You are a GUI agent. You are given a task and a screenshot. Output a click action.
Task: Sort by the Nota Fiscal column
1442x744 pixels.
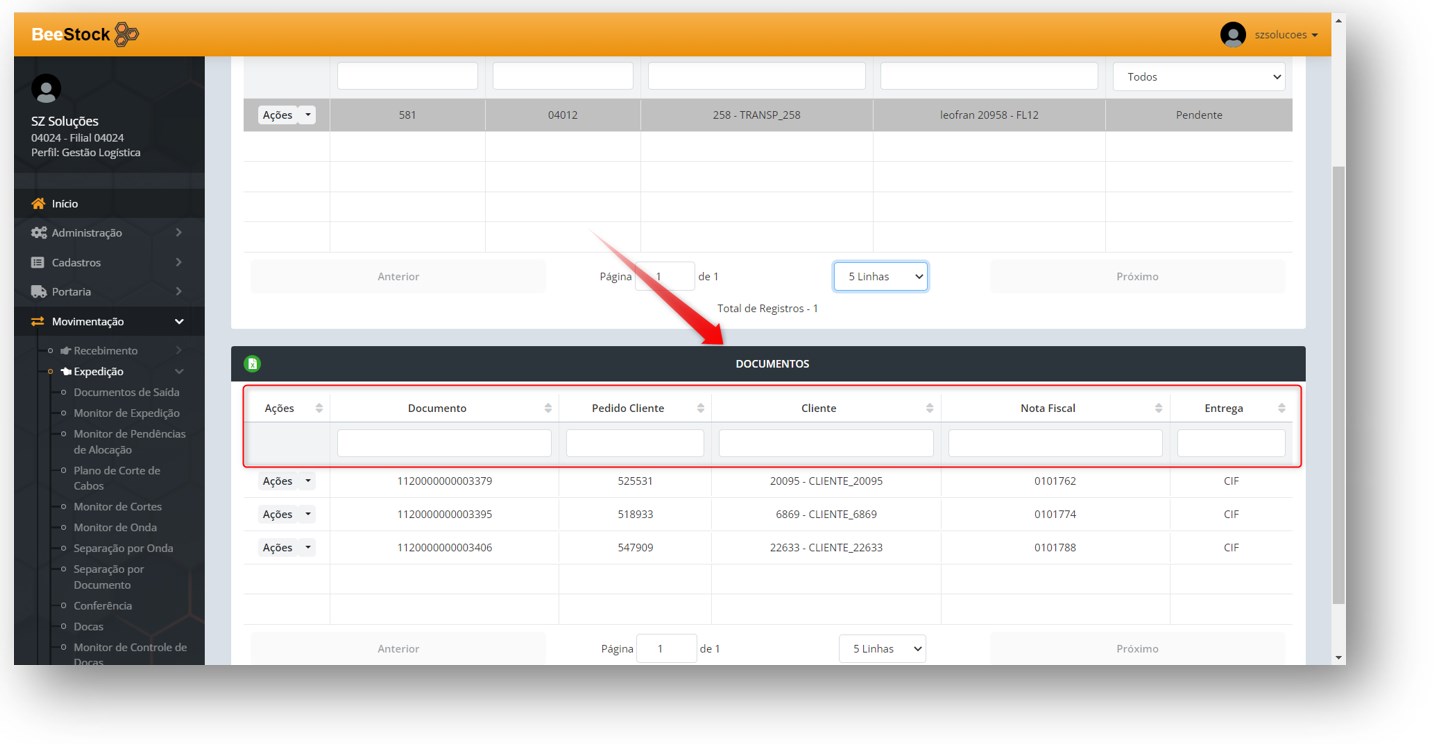[x=1158, y=408]
